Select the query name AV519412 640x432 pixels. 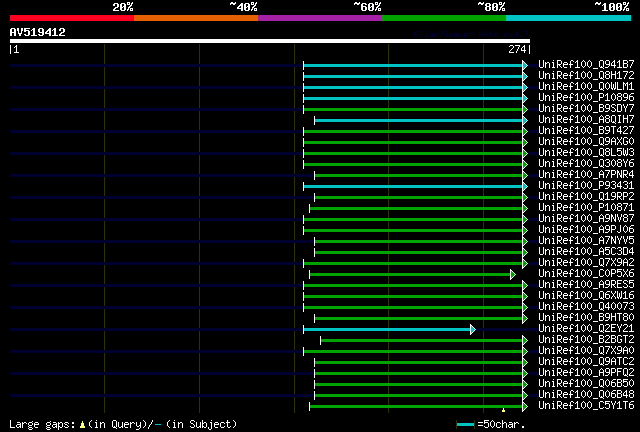pyautogui.click(x=38, y=32)
